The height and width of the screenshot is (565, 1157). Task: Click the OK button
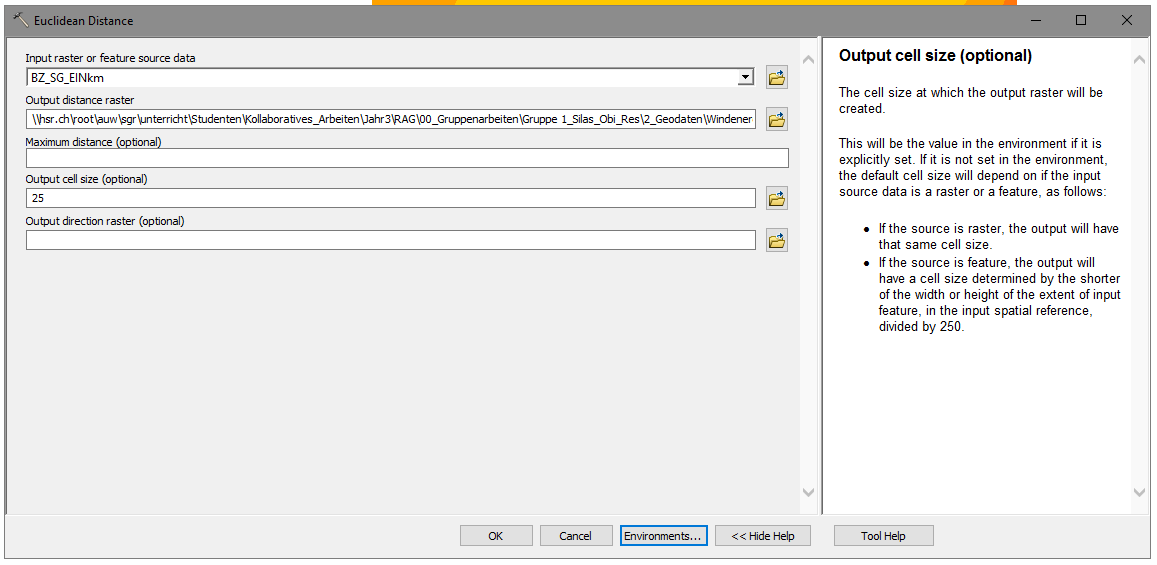[x=496, y=536]
